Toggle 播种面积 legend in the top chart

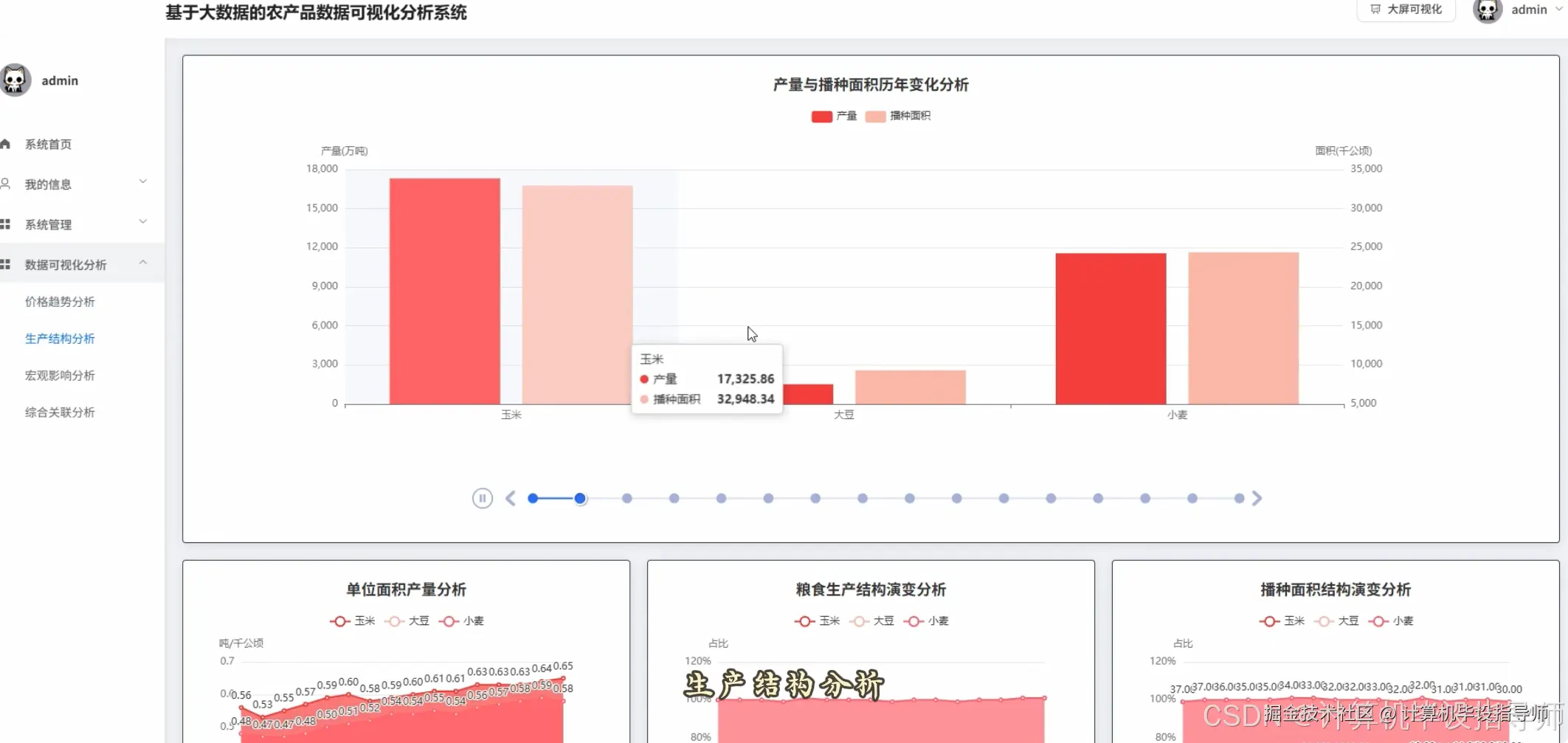(898, 117)
